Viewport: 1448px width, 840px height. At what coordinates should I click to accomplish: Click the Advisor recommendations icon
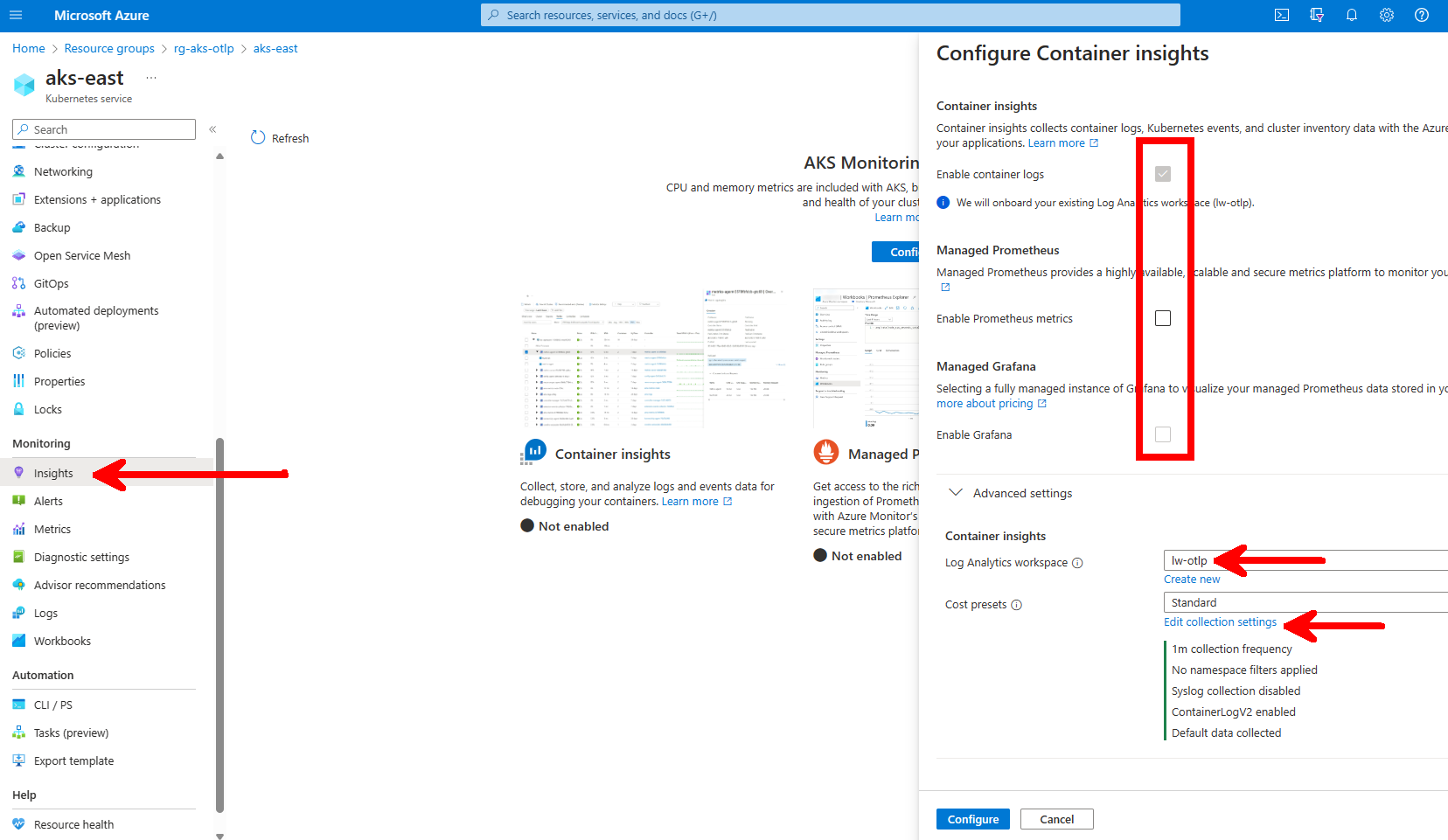point(19,585)
